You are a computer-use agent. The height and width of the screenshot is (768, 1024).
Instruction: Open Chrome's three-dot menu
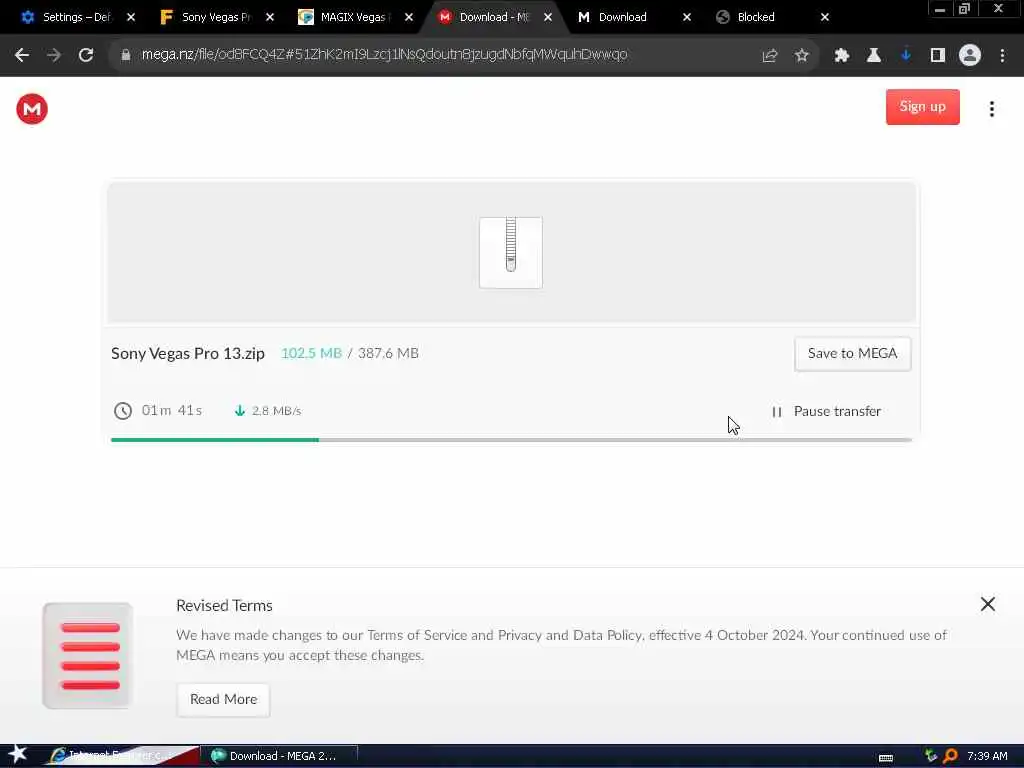pyautogui.click(x=1002, y=56)
